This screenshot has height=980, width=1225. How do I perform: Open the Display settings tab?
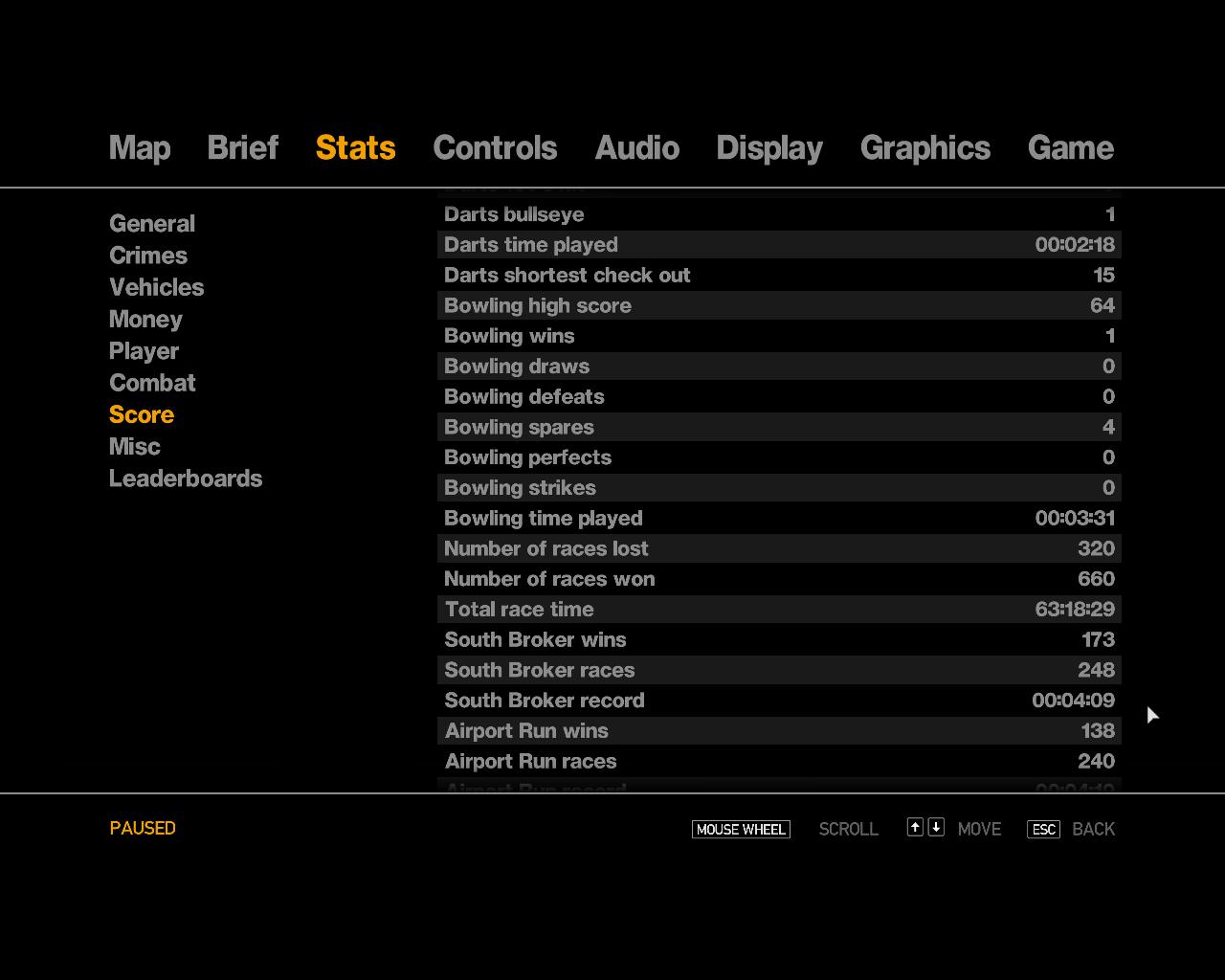click(x=768, y=148)
